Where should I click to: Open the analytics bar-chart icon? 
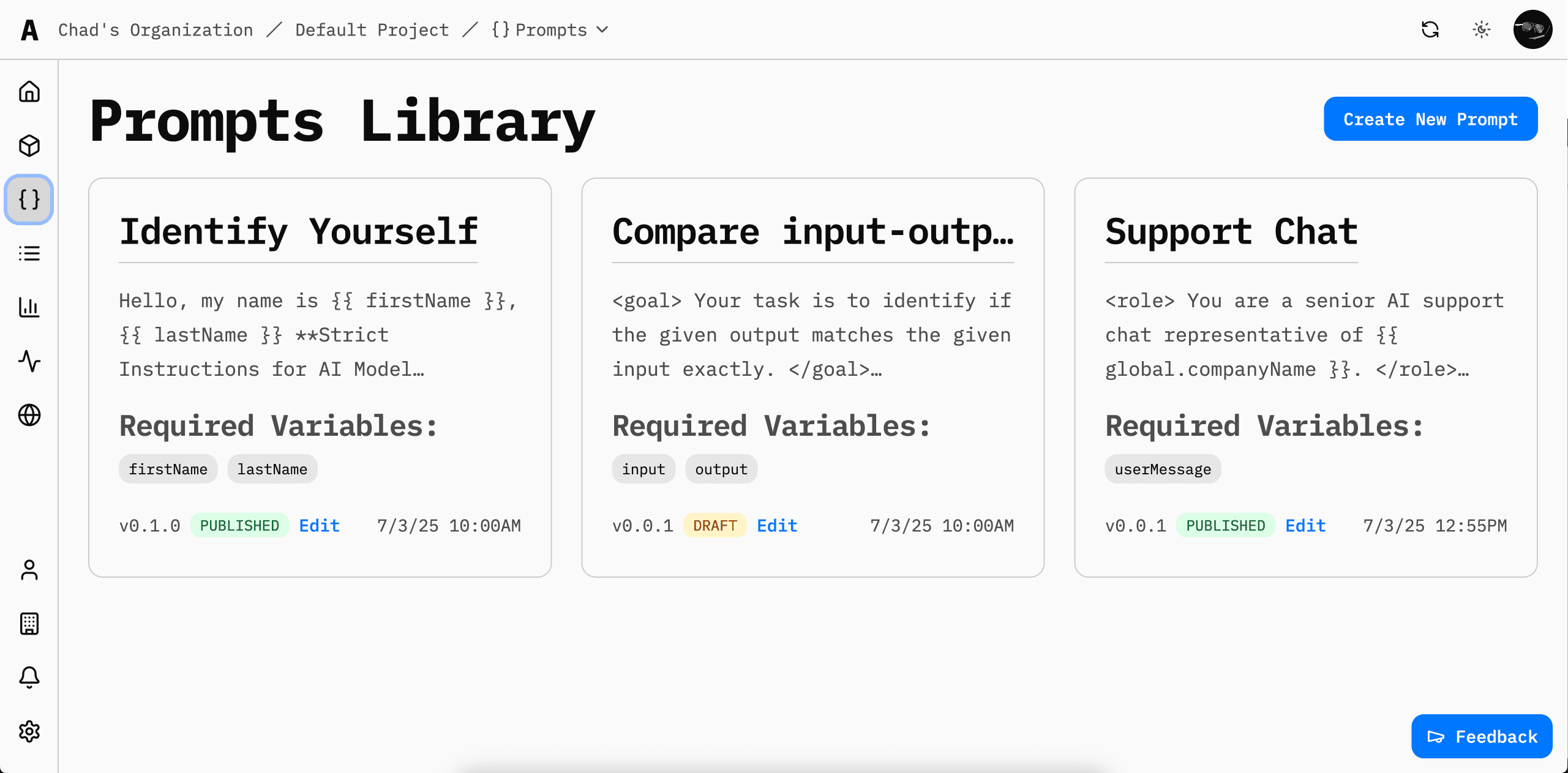(29, 308)
